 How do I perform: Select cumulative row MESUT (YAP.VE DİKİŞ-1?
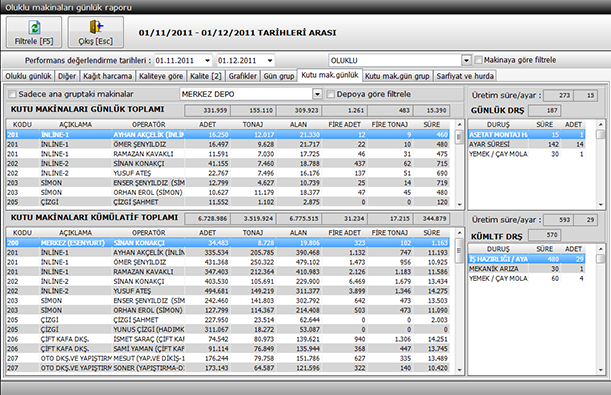(228, 358)
